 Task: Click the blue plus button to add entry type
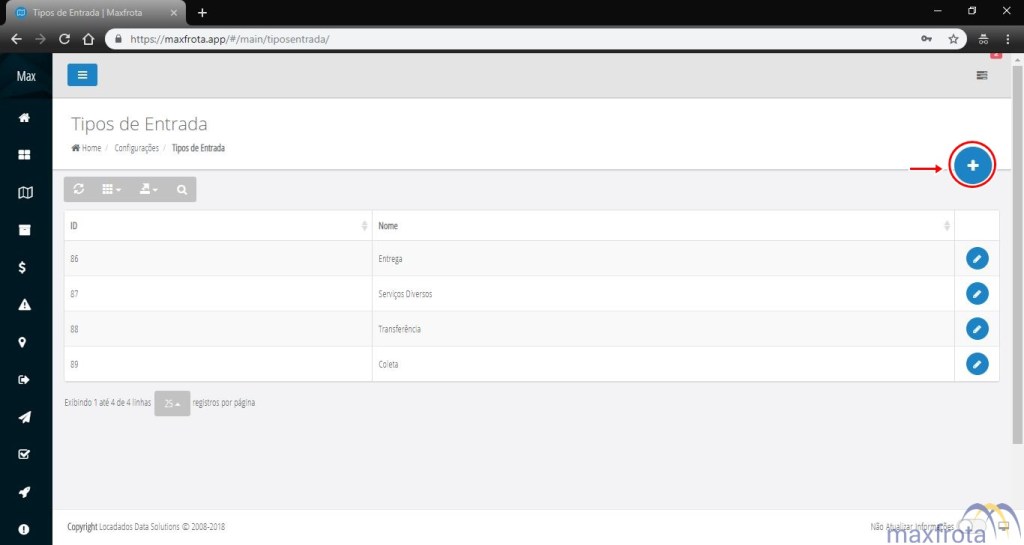972,165
